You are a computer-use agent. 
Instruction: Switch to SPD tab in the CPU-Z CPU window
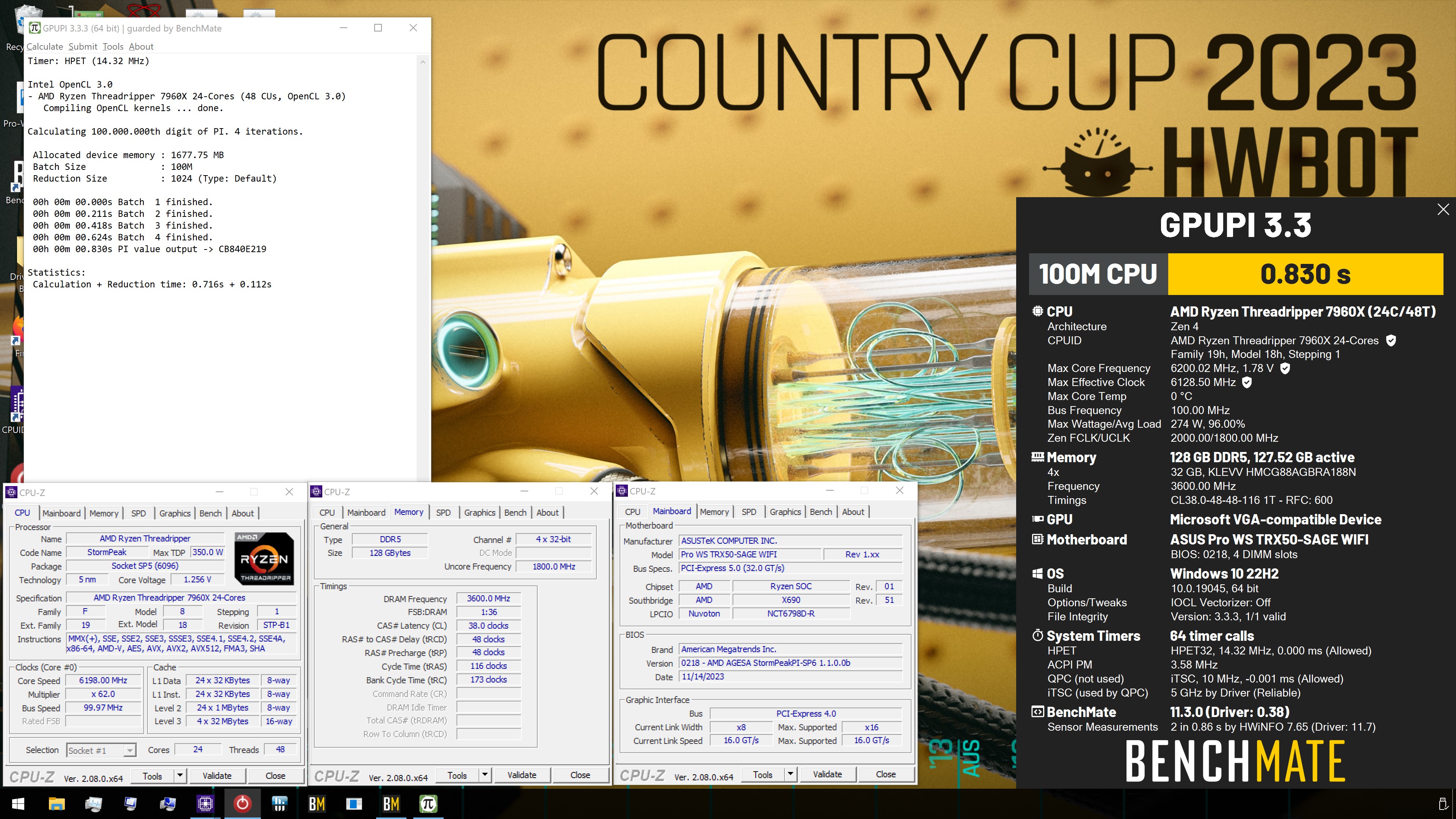point(138,513)
